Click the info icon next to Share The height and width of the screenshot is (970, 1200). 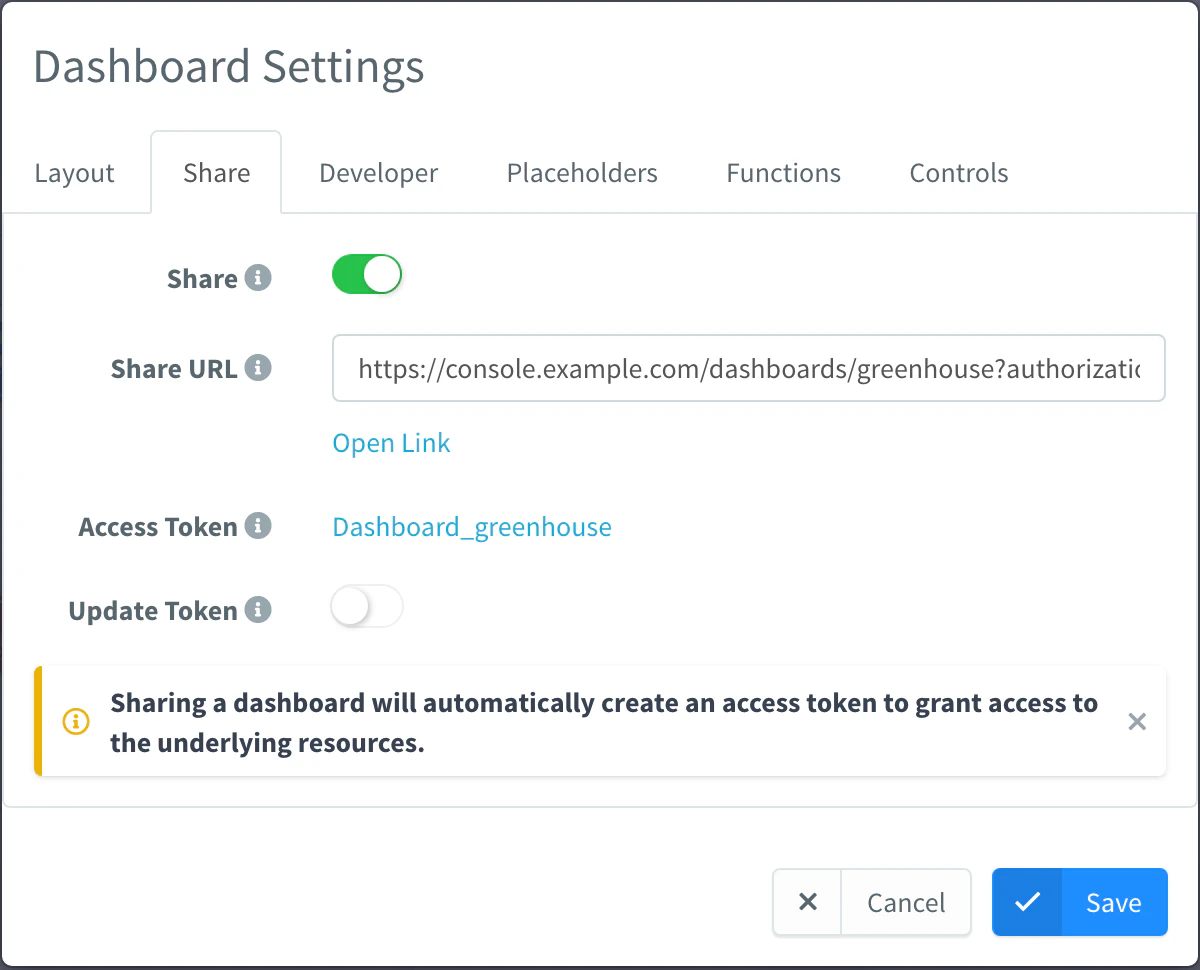click(x=259, y=277)
